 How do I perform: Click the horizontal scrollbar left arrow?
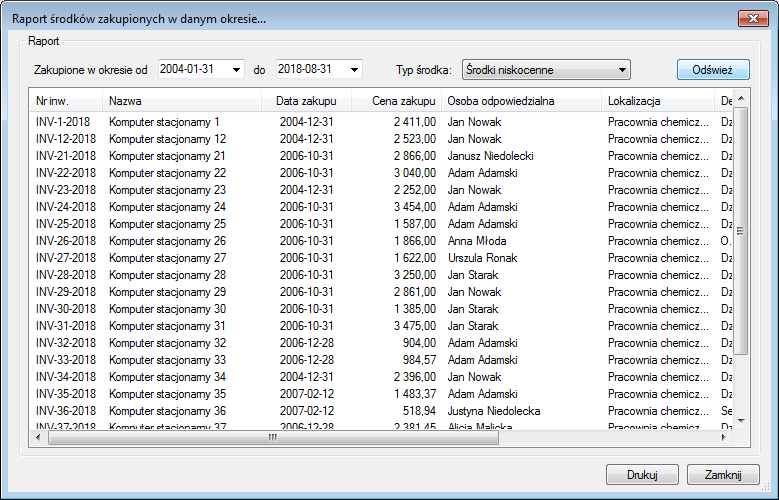(38, 437)
